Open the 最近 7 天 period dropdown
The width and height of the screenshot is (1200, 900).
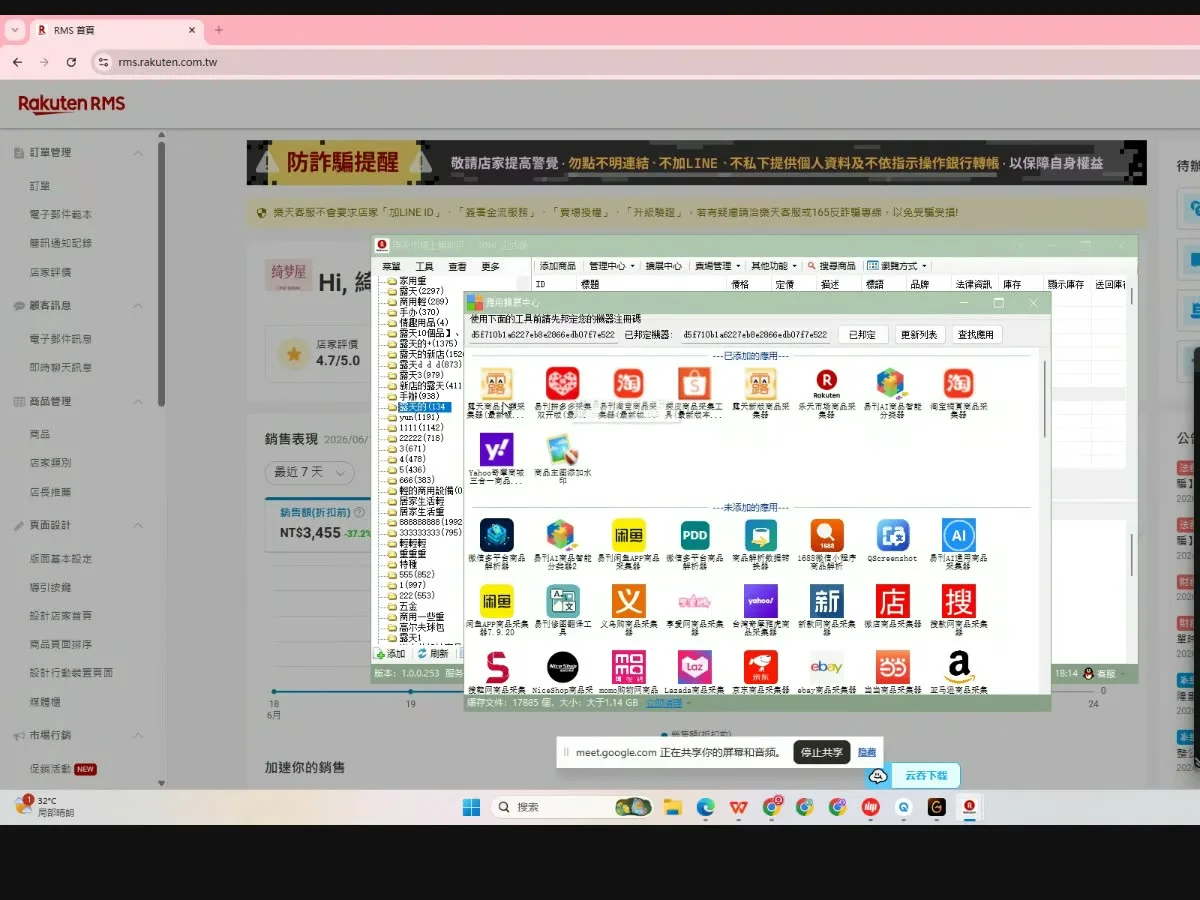pos(309,472)
